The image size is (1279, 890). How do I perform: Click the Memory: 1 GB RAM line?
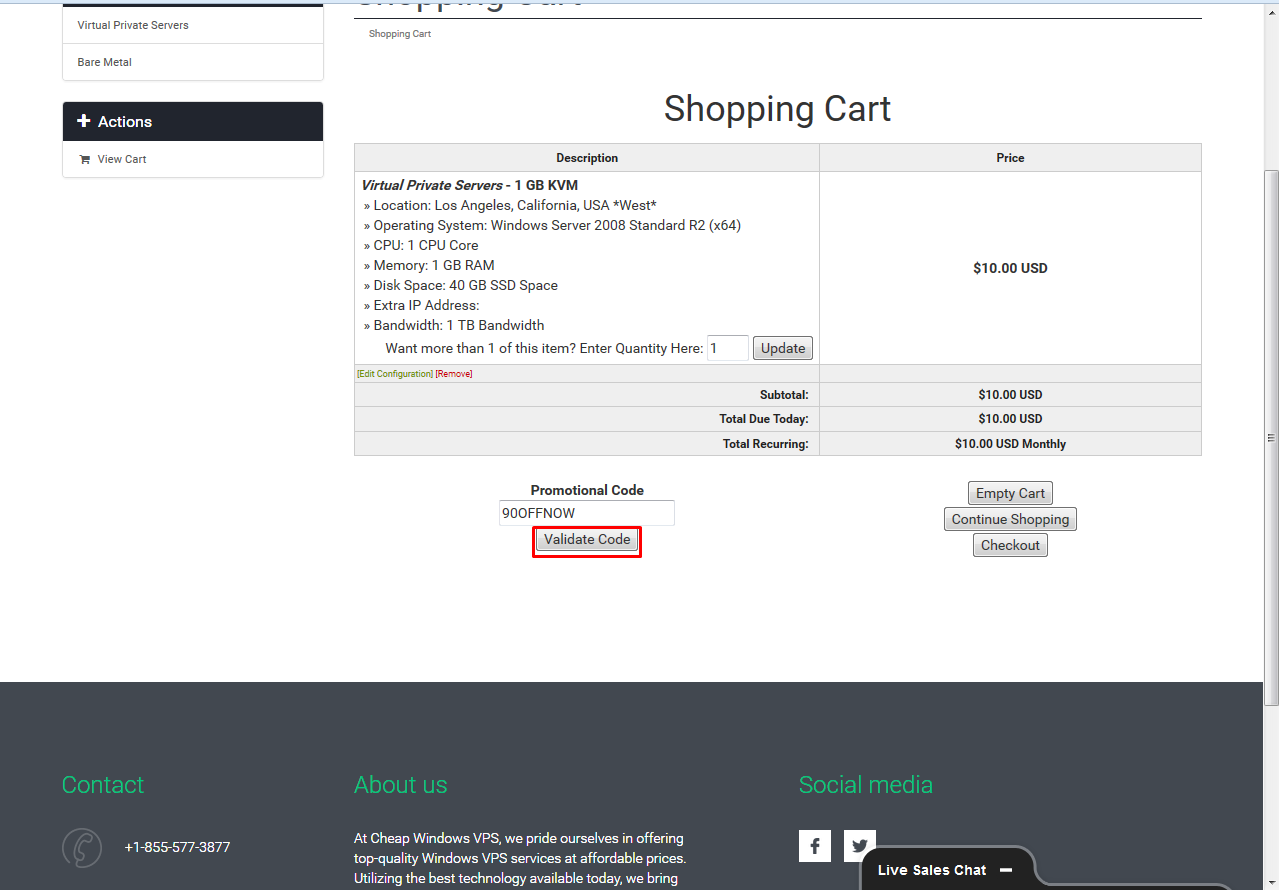pyautogui.click(x=429, y=265)
